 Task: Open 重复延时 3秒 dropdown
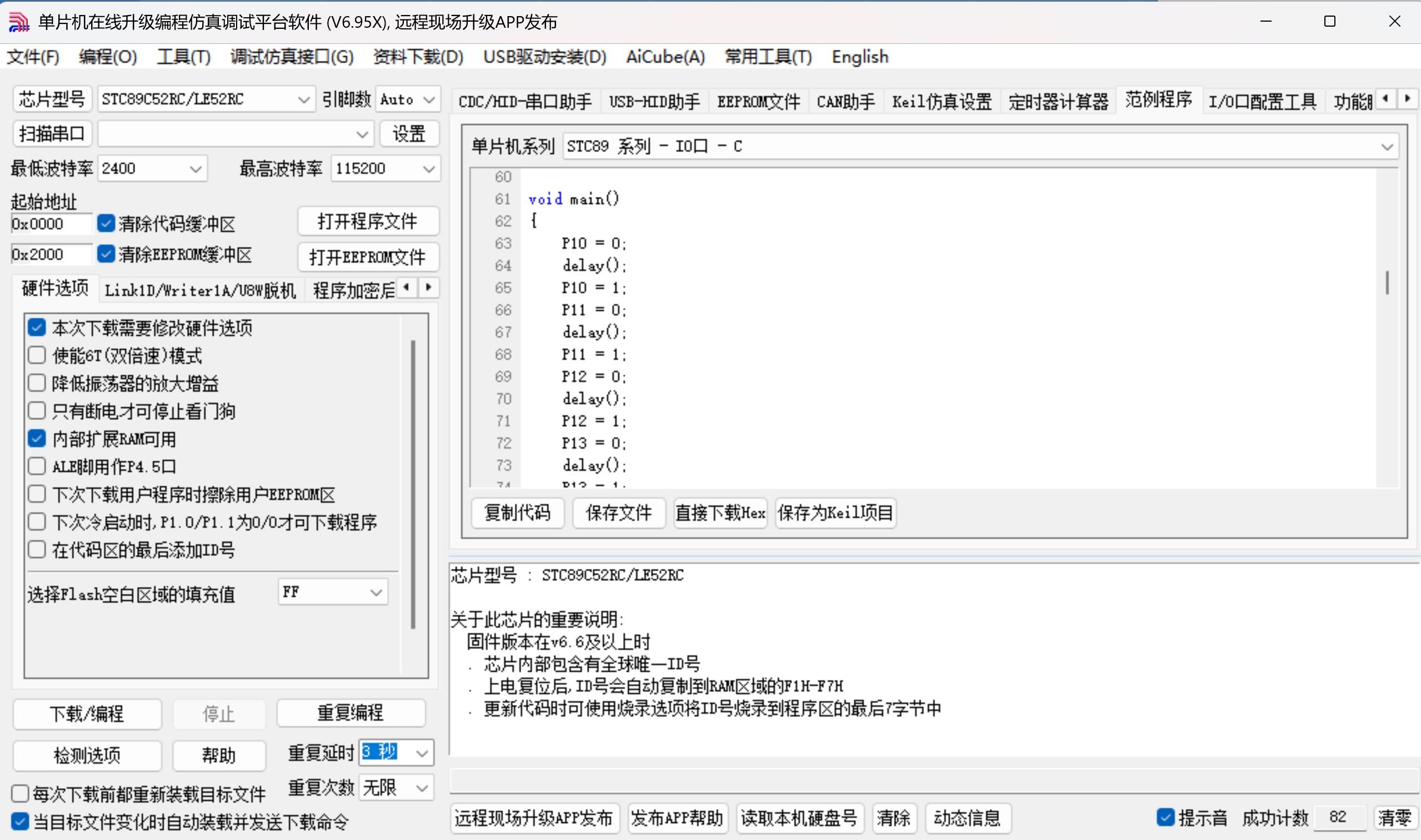click(397, 753)
